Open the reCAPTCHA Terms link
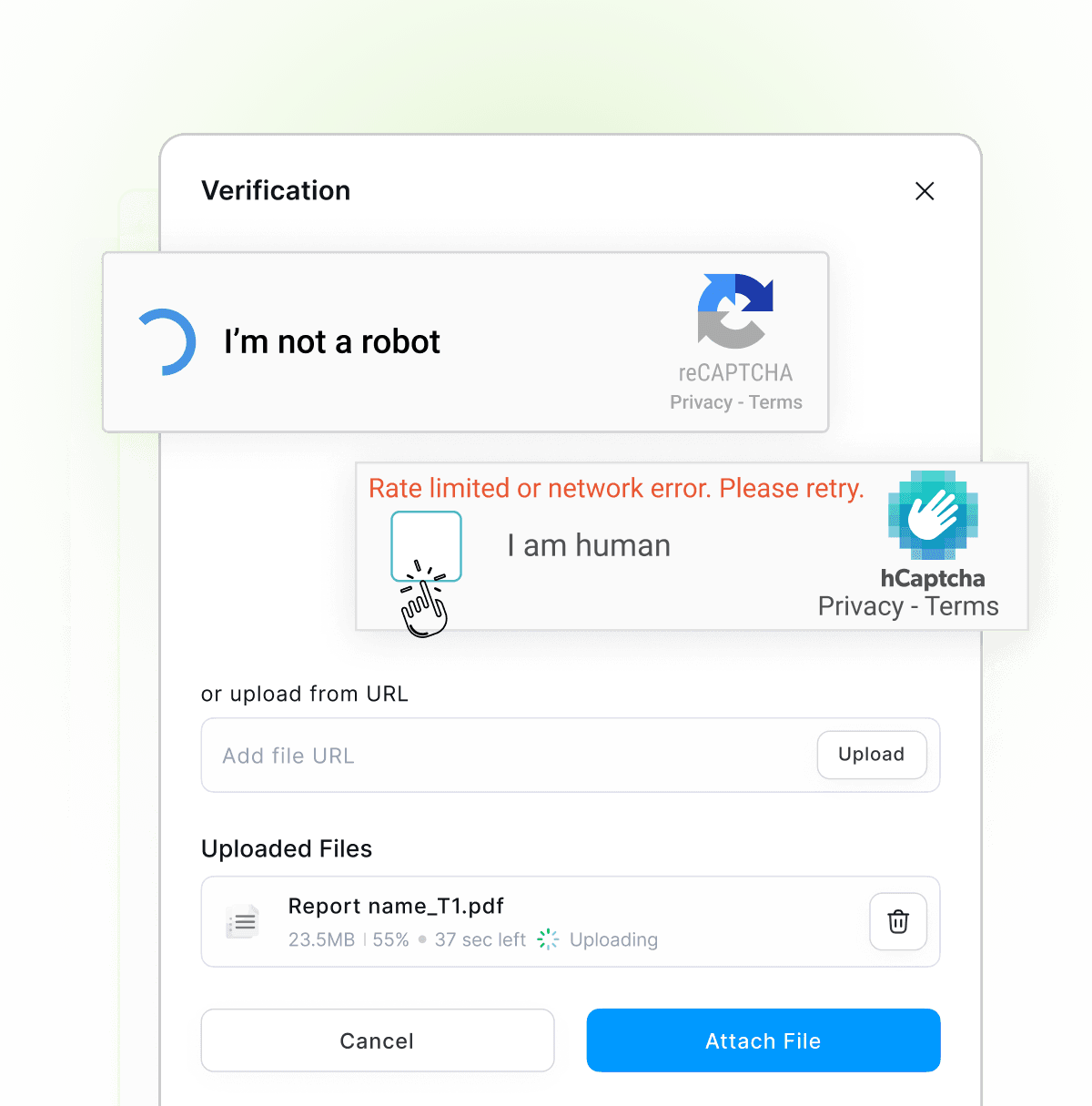Screen dimensions: 1092x1106 (x=775, y=402)
